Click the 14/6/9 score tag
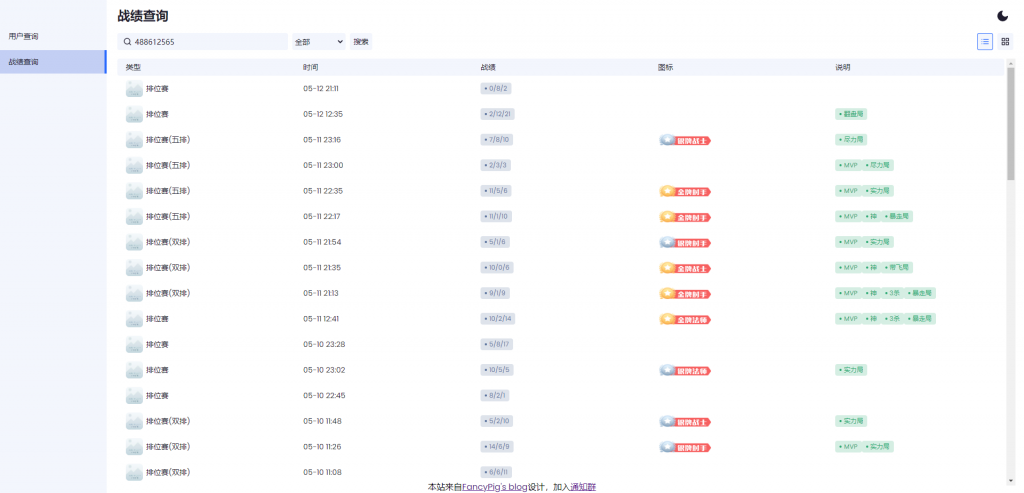The image size is (1024, 493). click(496, 447)
